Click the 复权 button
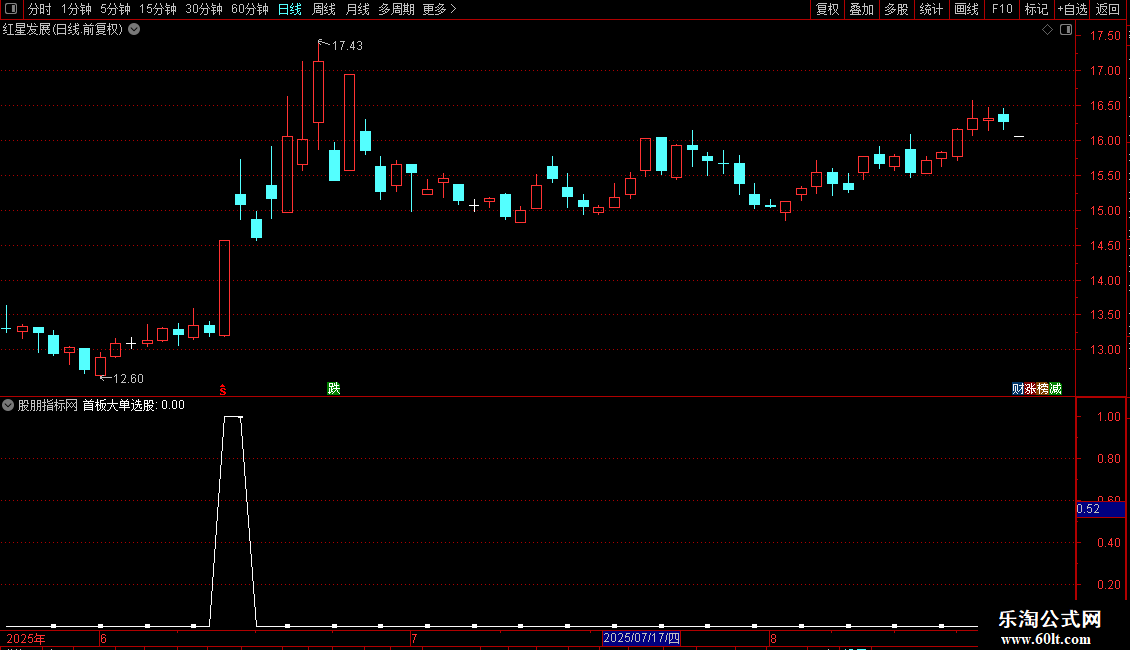Image resolution: width=1130 pixels, height=650 pixels. pos(827,9)
